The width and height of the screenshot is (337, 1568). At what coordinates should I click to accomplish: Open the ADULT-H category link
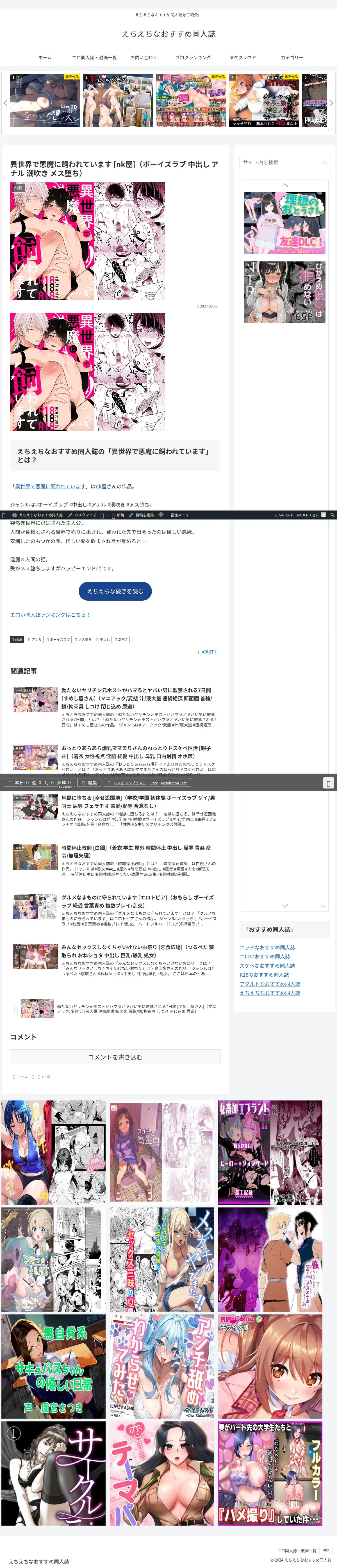pyautogui.click(x=209, y=652)
